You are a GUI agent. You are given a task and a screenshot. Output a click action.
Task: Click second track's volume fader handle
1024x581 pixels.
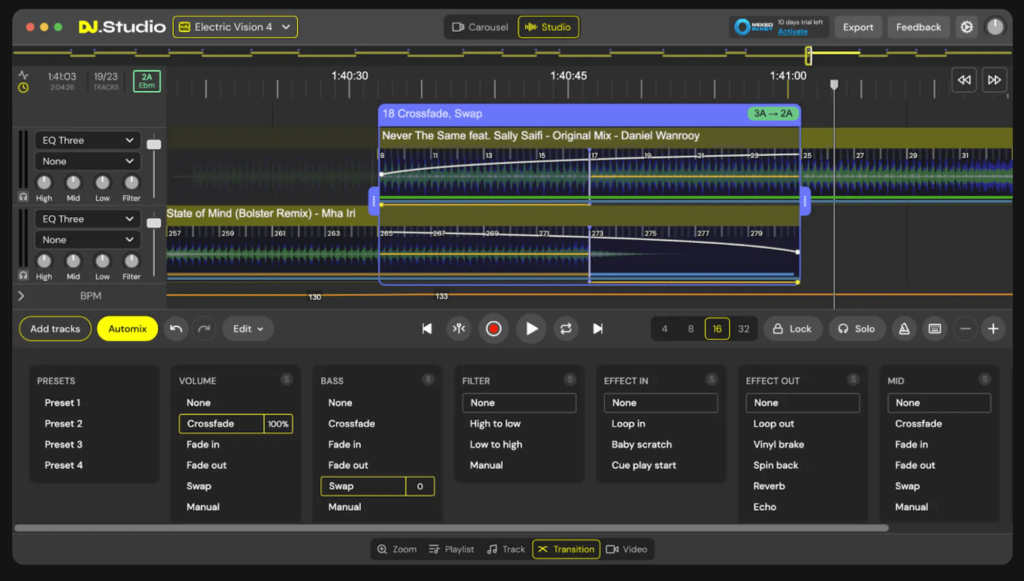tap(153, 223)
